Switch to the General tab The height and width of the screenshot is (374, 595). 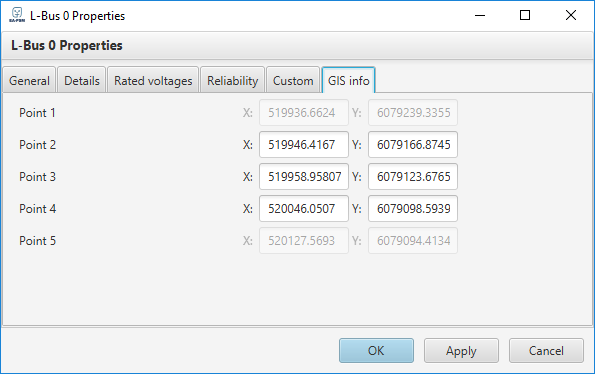click(29, 80)
